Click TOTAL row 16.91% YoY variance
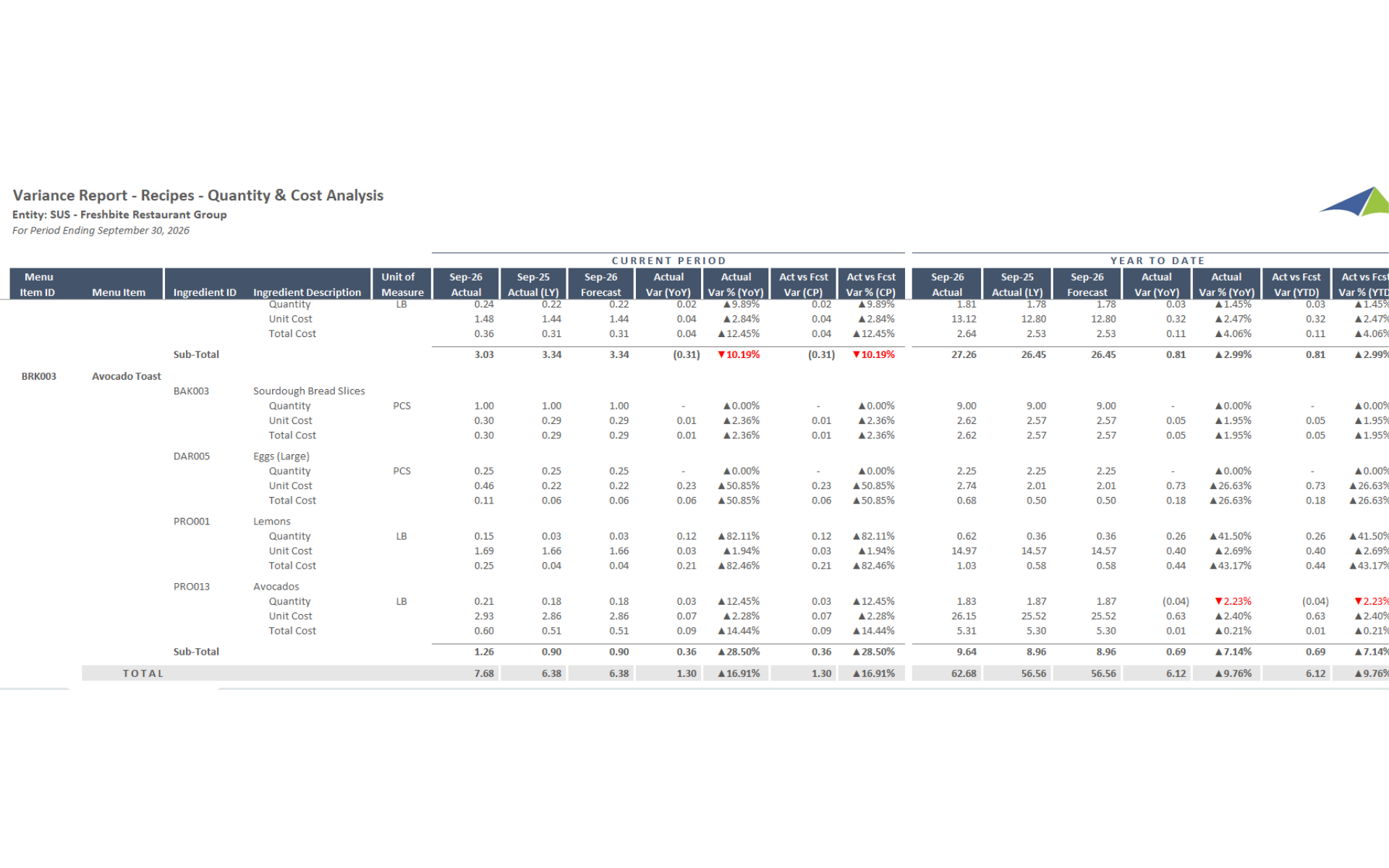This screenshot has height=868, width=1389. [x=738, y=673]
